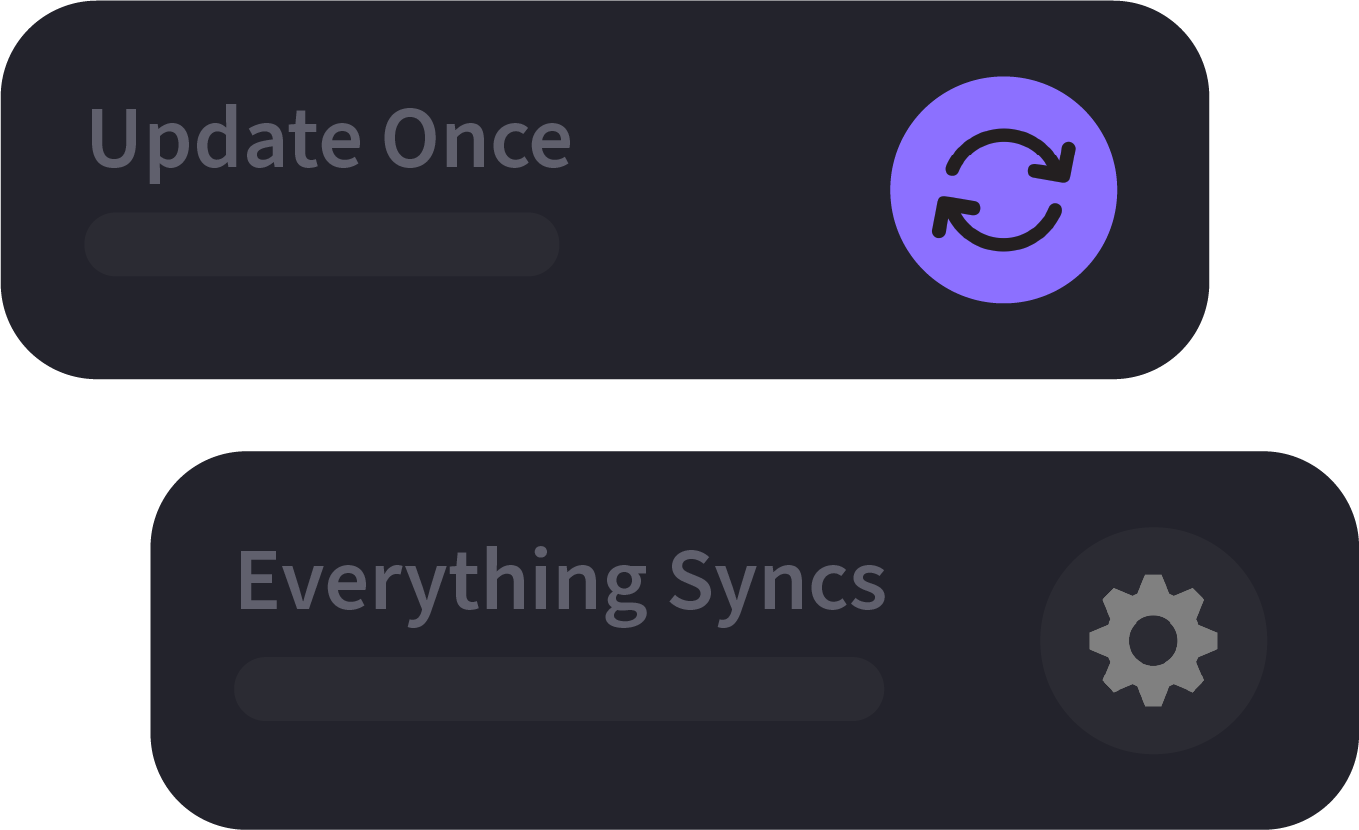The image size is (1359, 830).
Task: Click a tooth of the gear icon
Action: (1153, 587)
